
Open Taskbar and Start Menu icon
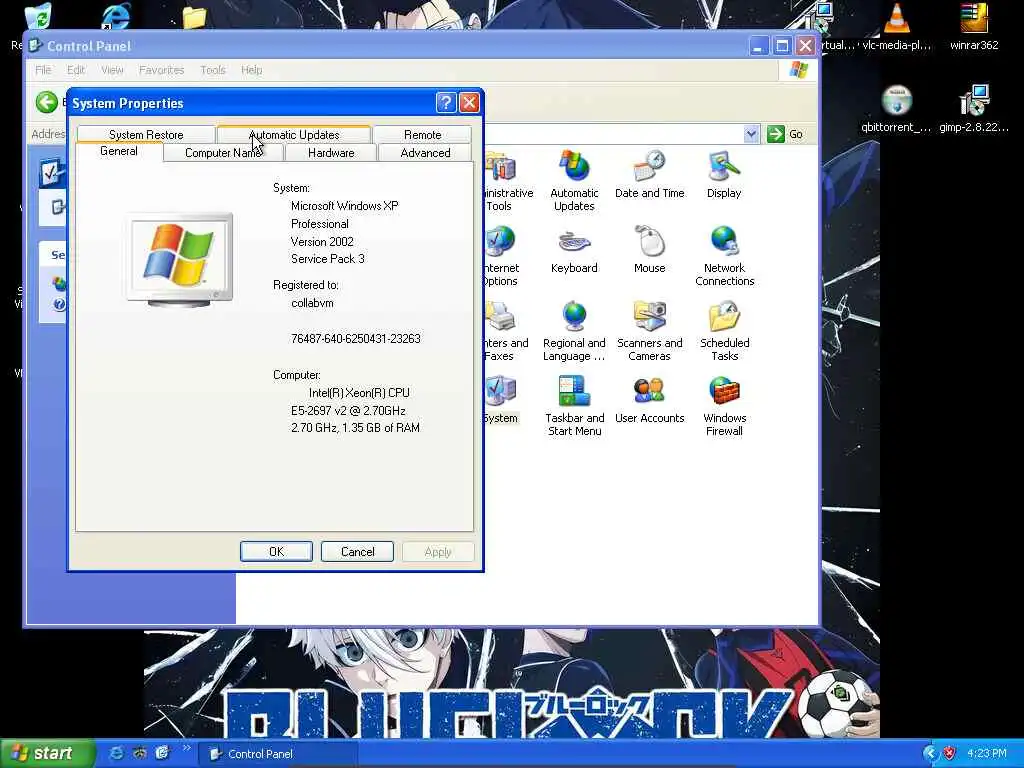pyautogui.click(x=574, y=406)
